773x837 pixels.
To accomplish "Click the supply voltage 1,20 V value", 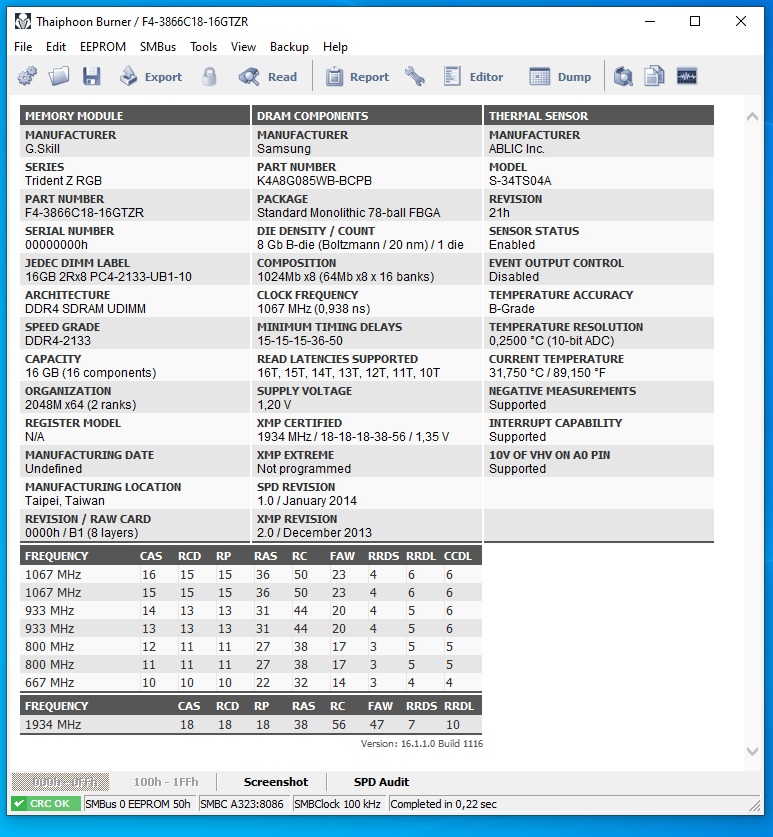I will [274, 405].
